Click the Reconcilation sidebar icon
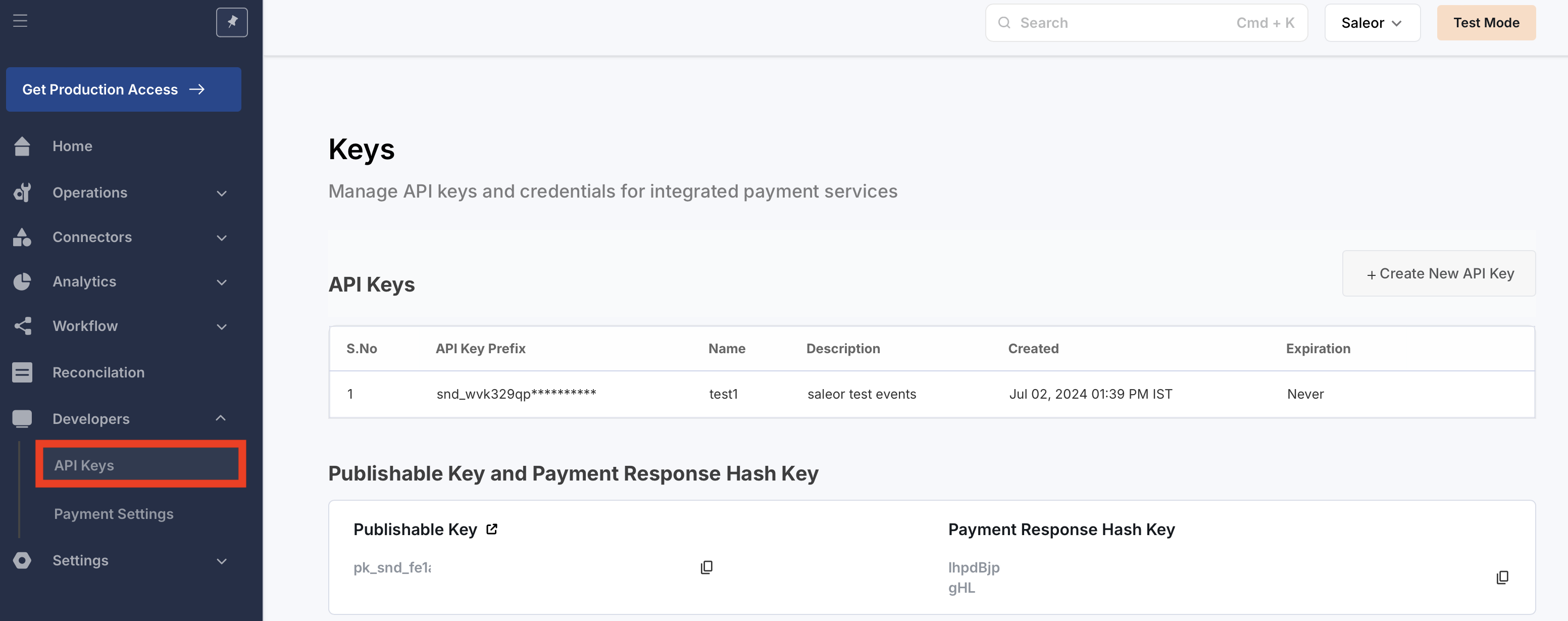This screenshot has height=621, width=1568. click(23, 372)
